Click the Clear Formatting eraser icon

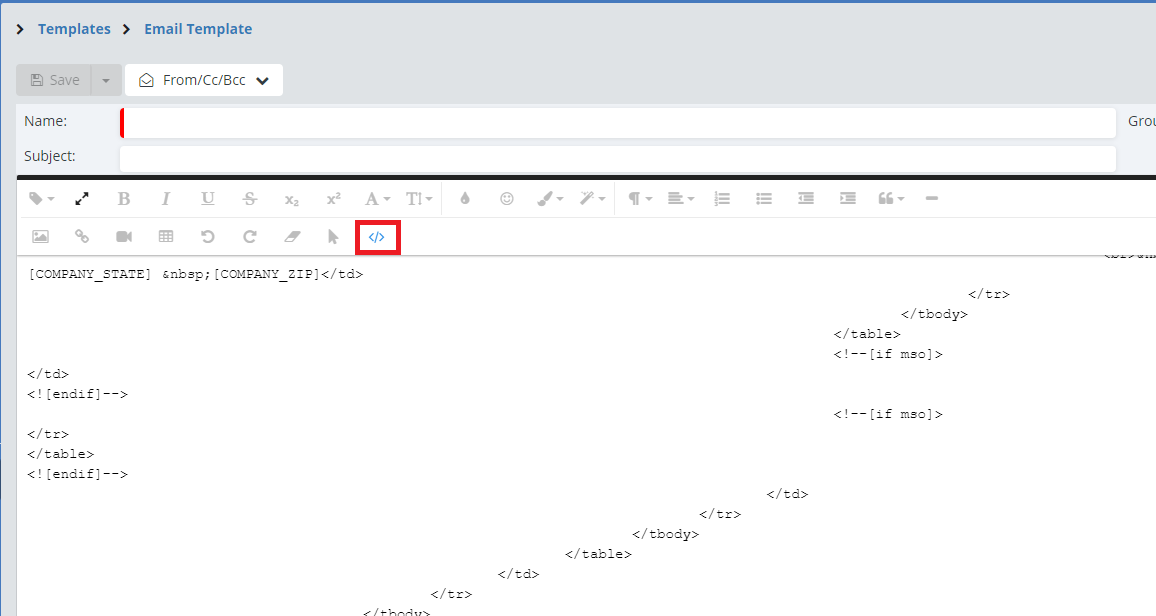(292, 237)
